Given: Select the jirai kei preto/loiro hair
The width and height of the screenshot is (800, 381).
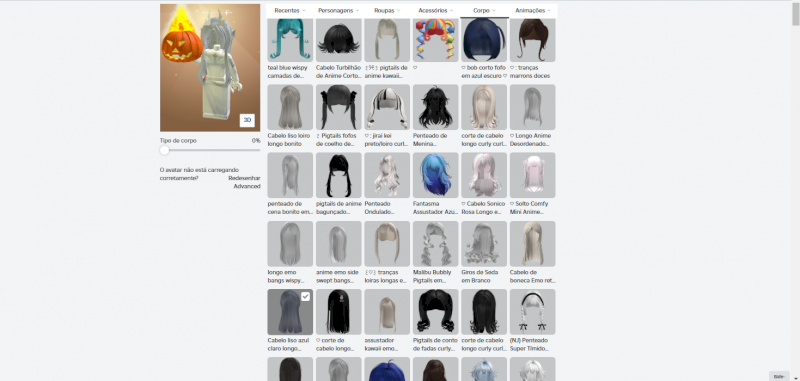Looking at the screenshot, I should click(x=387, y=107).
